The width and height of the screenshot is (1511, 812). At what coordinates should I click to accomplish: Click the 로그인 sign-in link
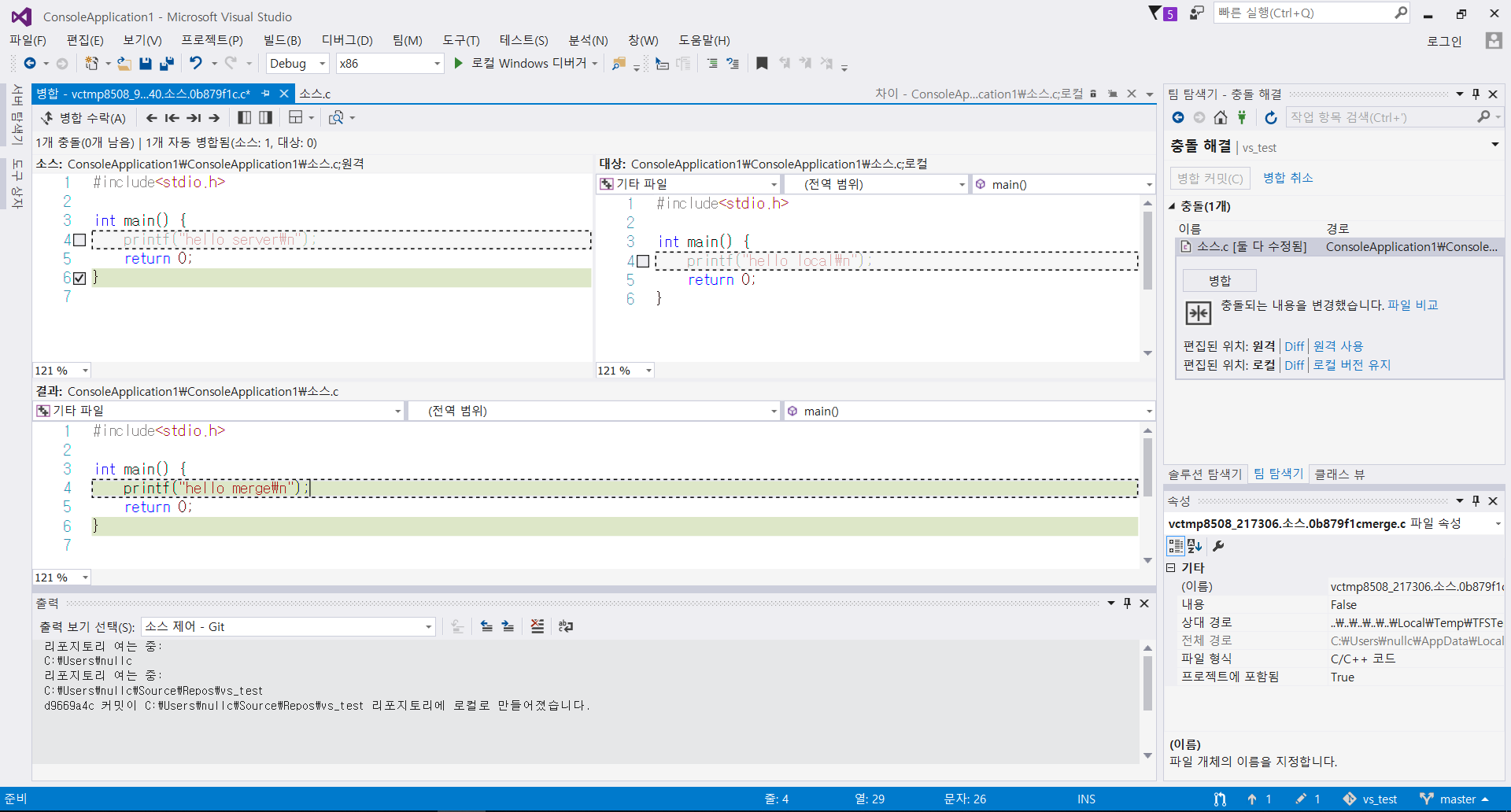(x=1444, y=41)
